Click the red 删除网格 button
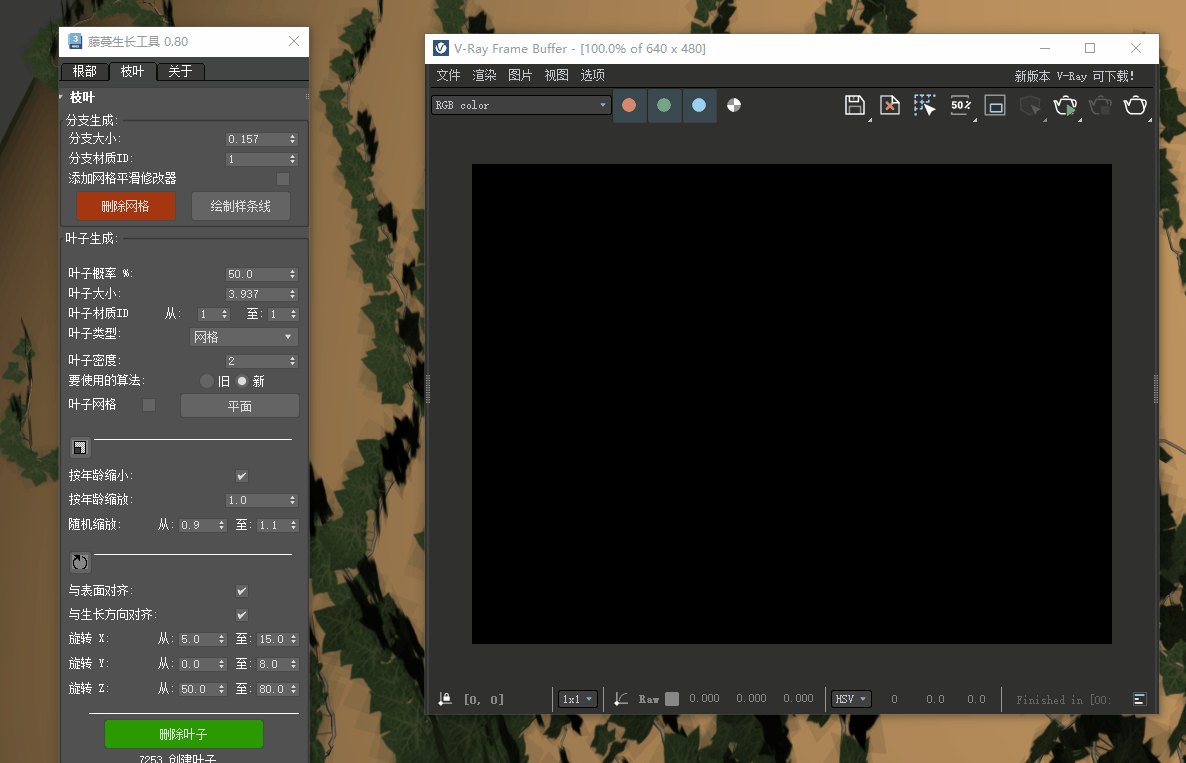 pyautogui.click(x=126, y=206)
